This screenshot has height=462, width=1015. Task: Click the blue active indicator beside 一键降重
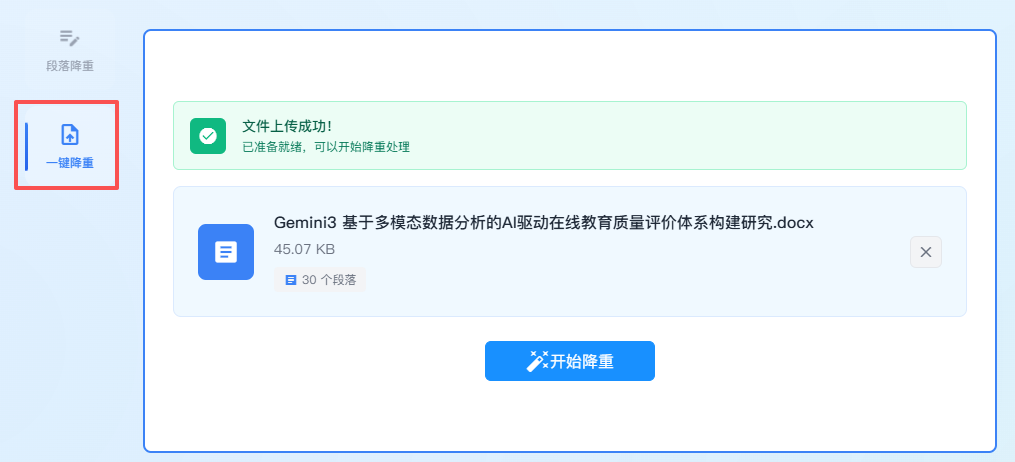[x=27, y=146]
